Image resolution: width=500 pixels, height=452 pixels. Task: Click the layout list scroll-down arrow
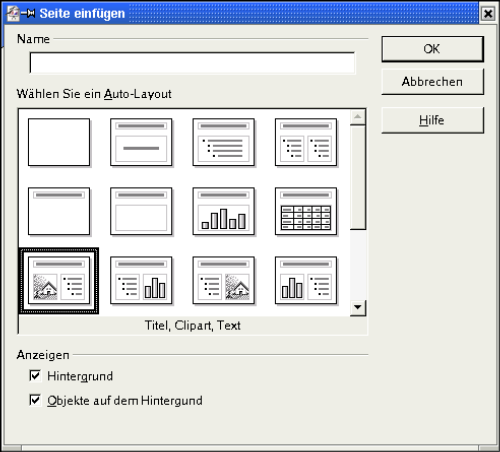tap(358, 307)
